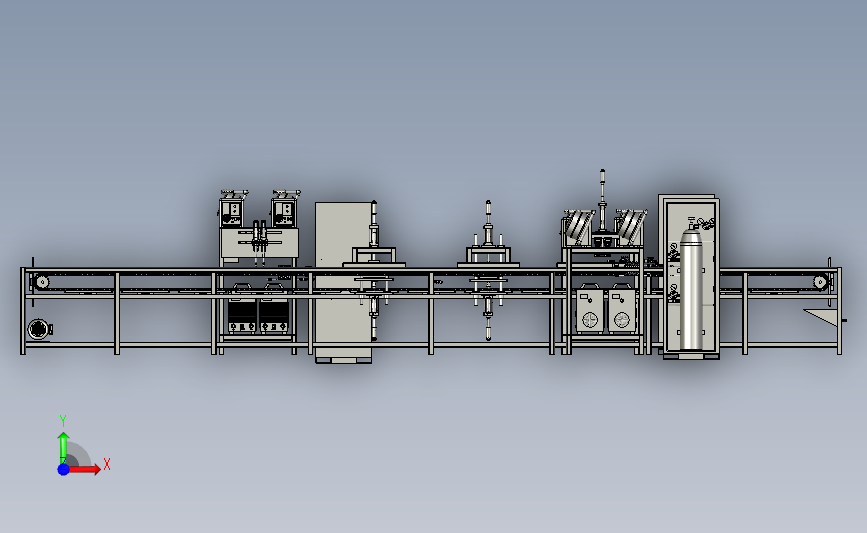The height and width of the screenshot is (533, 867).
Task: Select the triangular bracket at the right end
Action: (x=822, y=317)
